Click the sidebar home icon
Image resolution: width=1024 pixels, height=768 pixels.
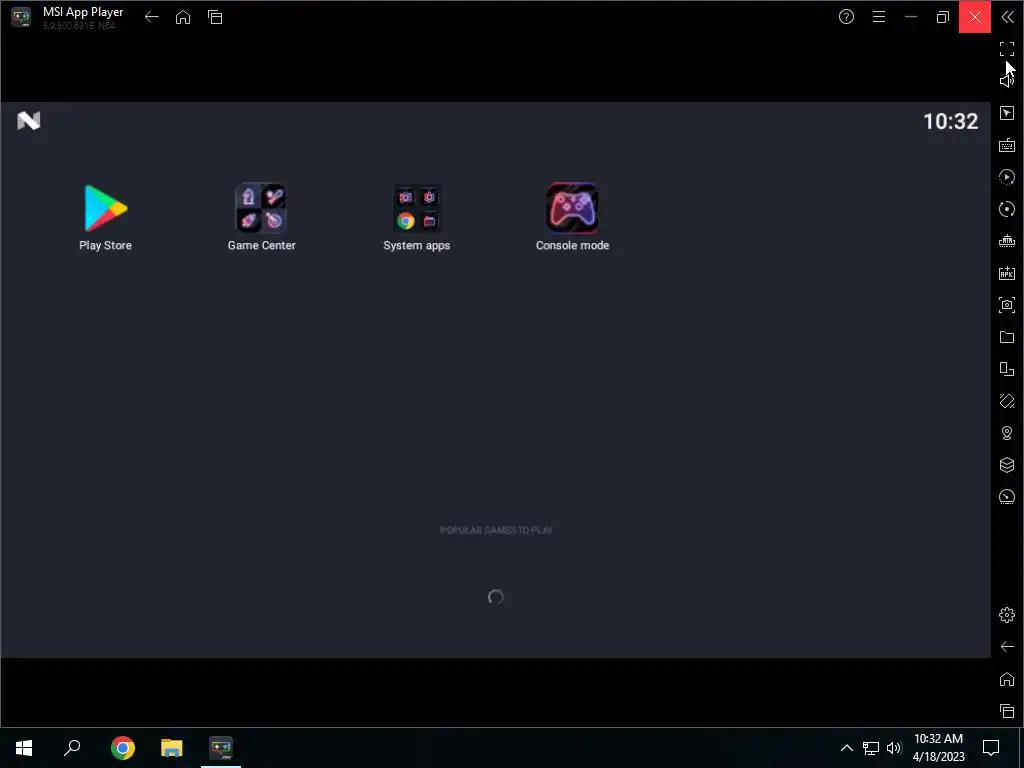[x=1007, y=679]
